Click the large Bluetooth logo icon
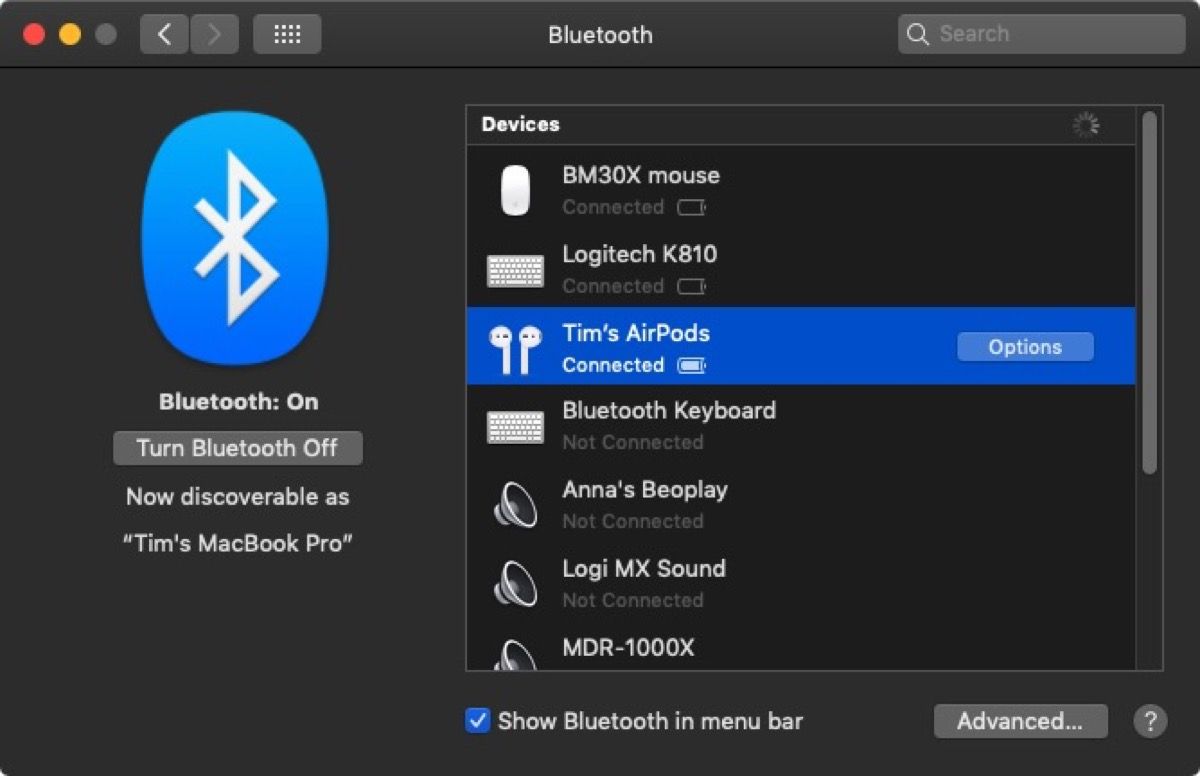 236,238
